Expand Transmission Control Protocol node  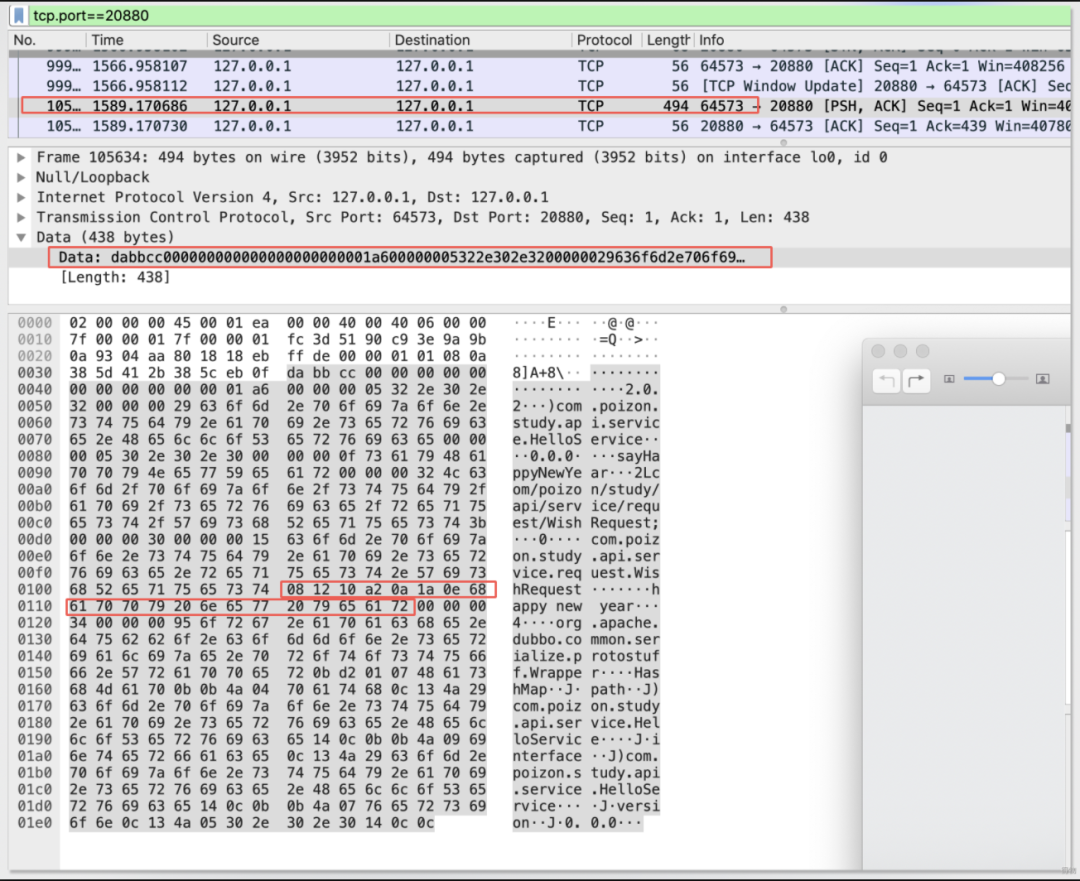(21, 218)
